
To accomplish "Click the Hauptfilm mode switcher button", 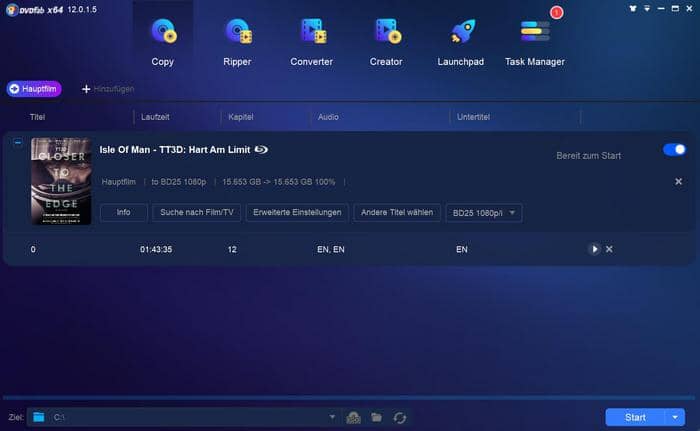I will tap(34, 89).
